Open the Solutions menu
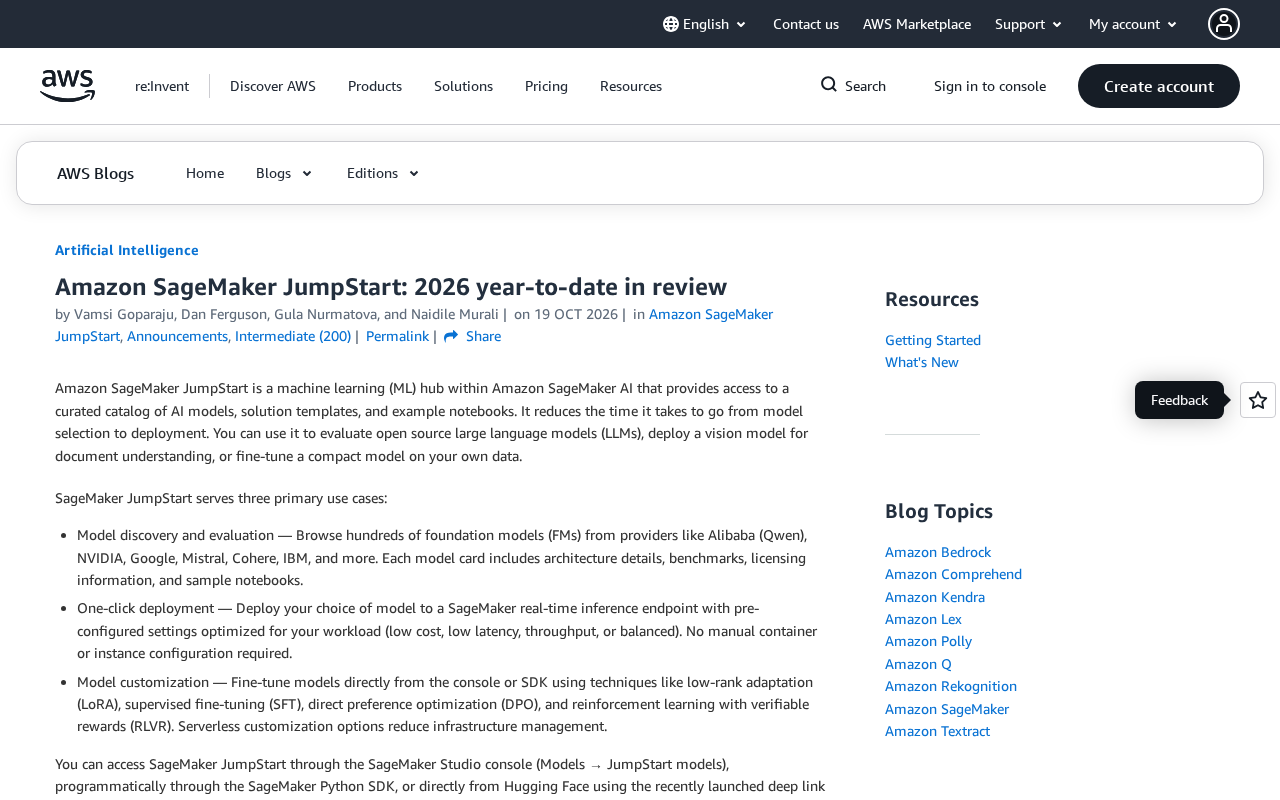 [463, 86]
